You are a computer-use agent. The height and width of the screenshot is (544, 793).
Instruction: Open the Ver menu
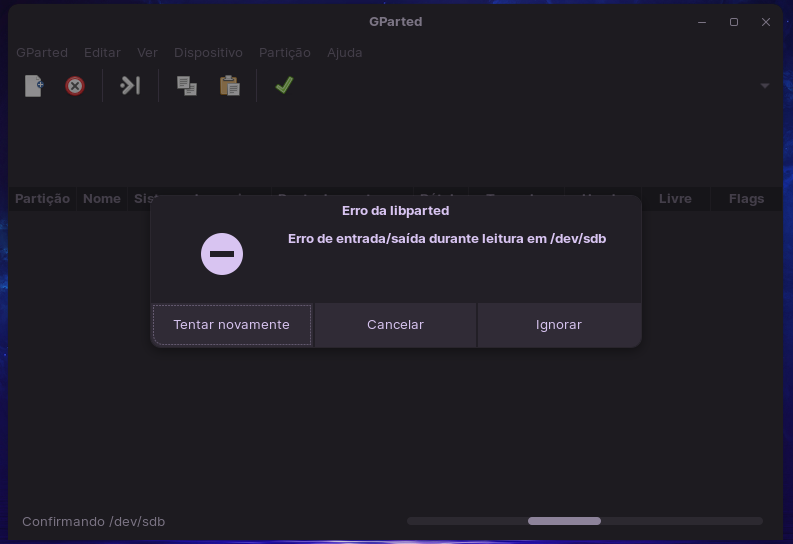point(147,53)
